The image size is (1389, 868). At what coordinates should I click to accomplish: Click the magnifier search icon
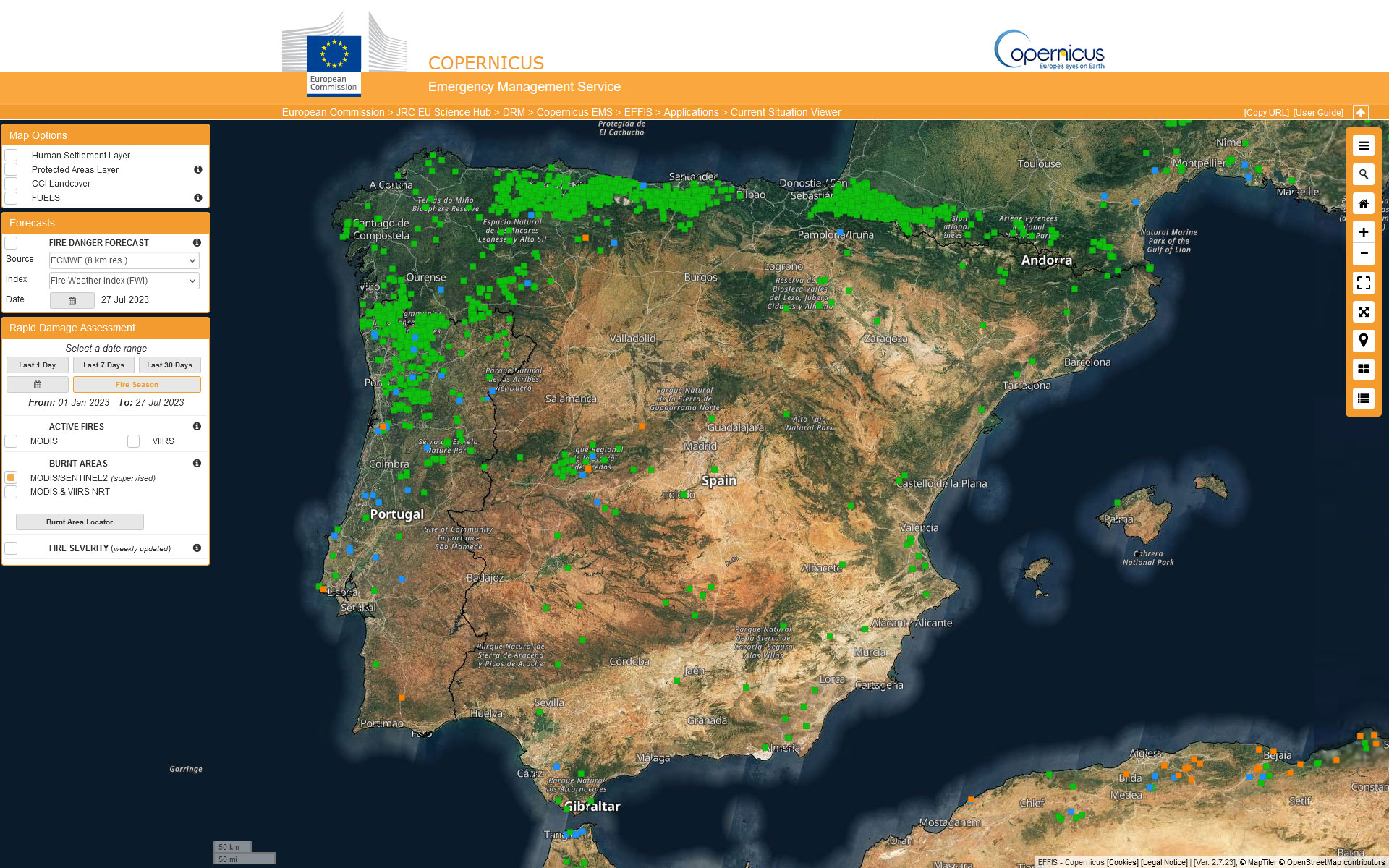(1363, 174)
